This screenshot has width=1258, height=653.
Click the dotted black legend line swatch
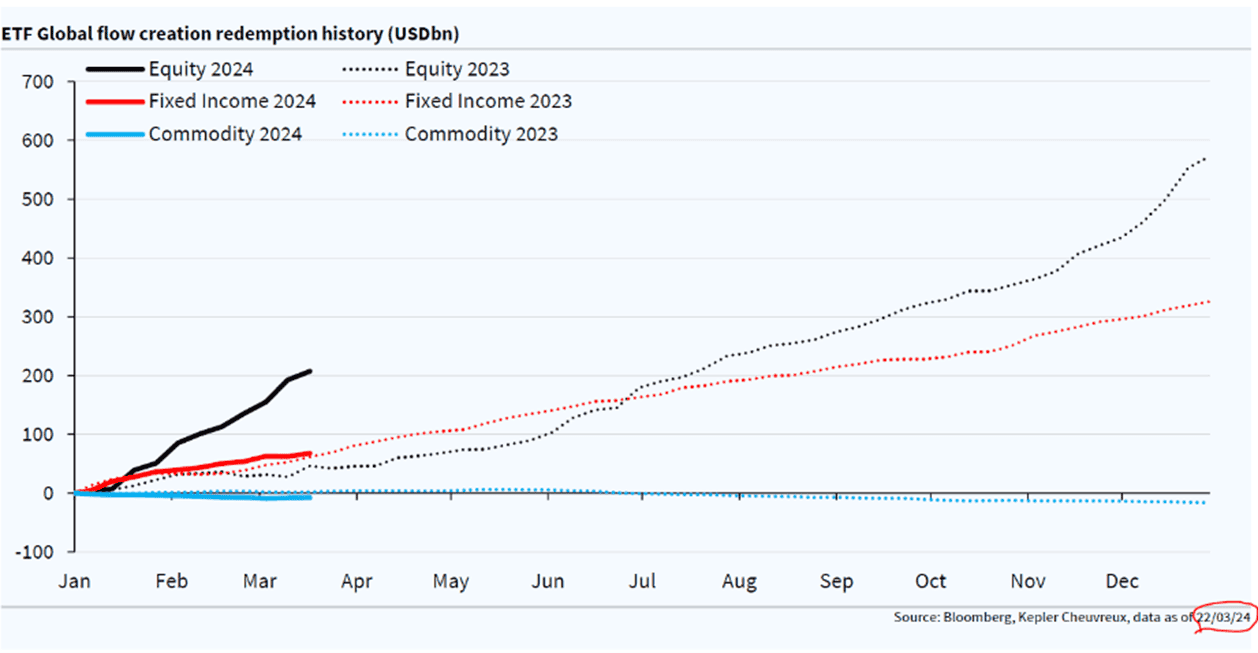[370, 69]
